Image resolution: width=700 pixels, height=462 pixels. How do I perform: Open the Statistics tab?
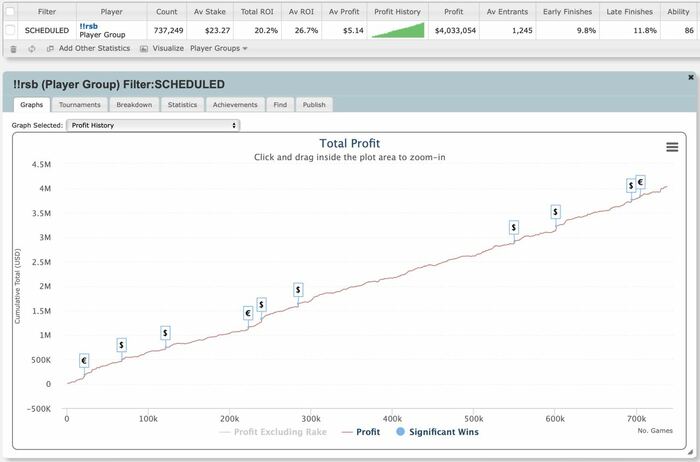click(x=182, y=105)
